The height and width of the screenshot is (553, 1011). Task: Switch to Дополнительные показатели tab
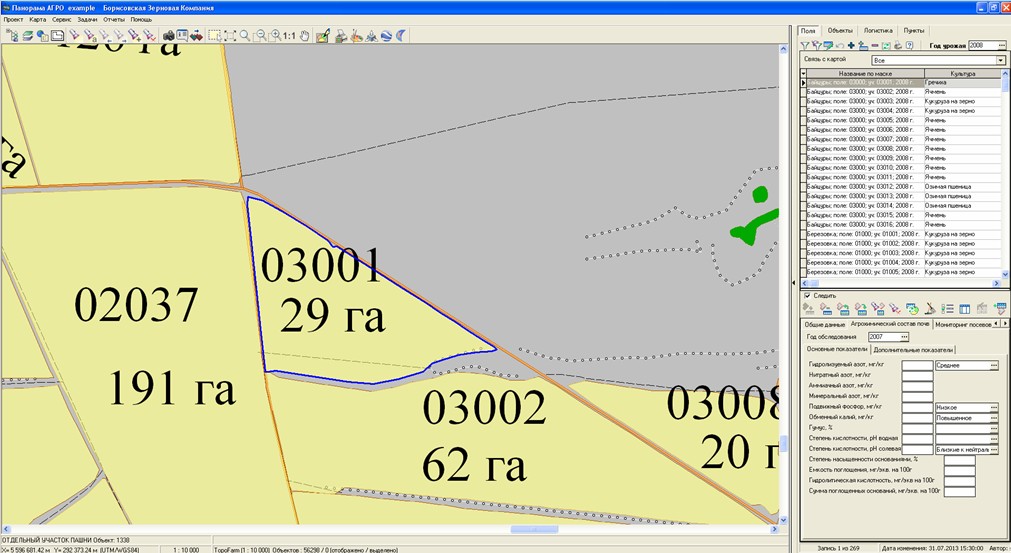912,350
